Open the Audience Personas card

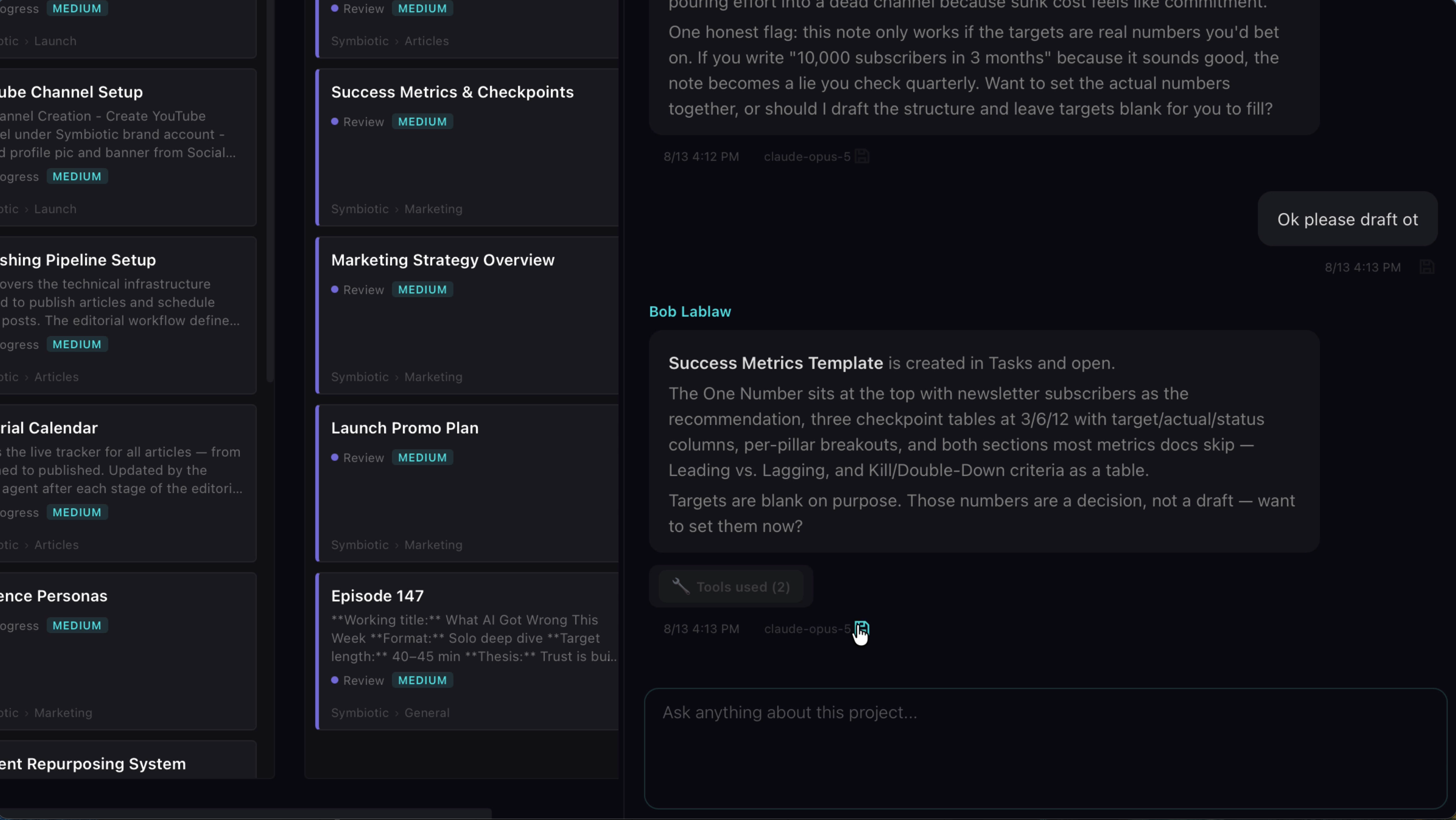click(128, 651)
